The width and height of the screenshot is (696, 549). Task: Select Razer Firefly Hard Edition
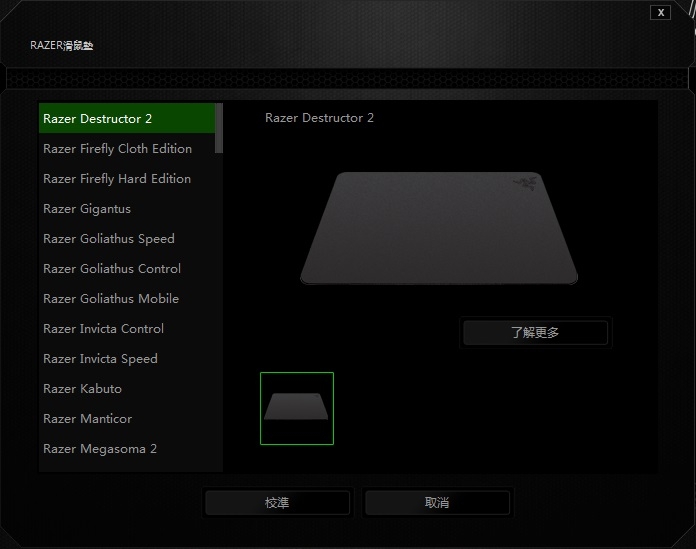127,178
